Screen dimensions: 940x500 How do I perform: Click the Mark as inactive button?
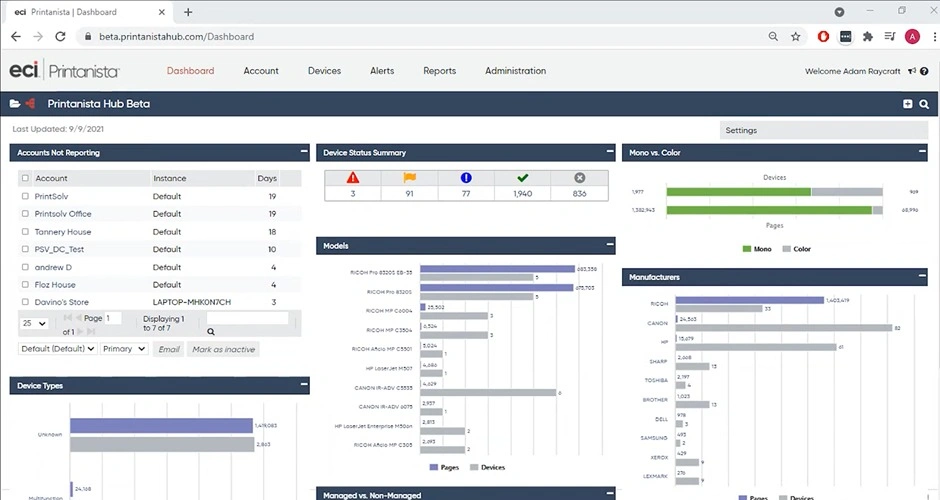click(222, 349)
